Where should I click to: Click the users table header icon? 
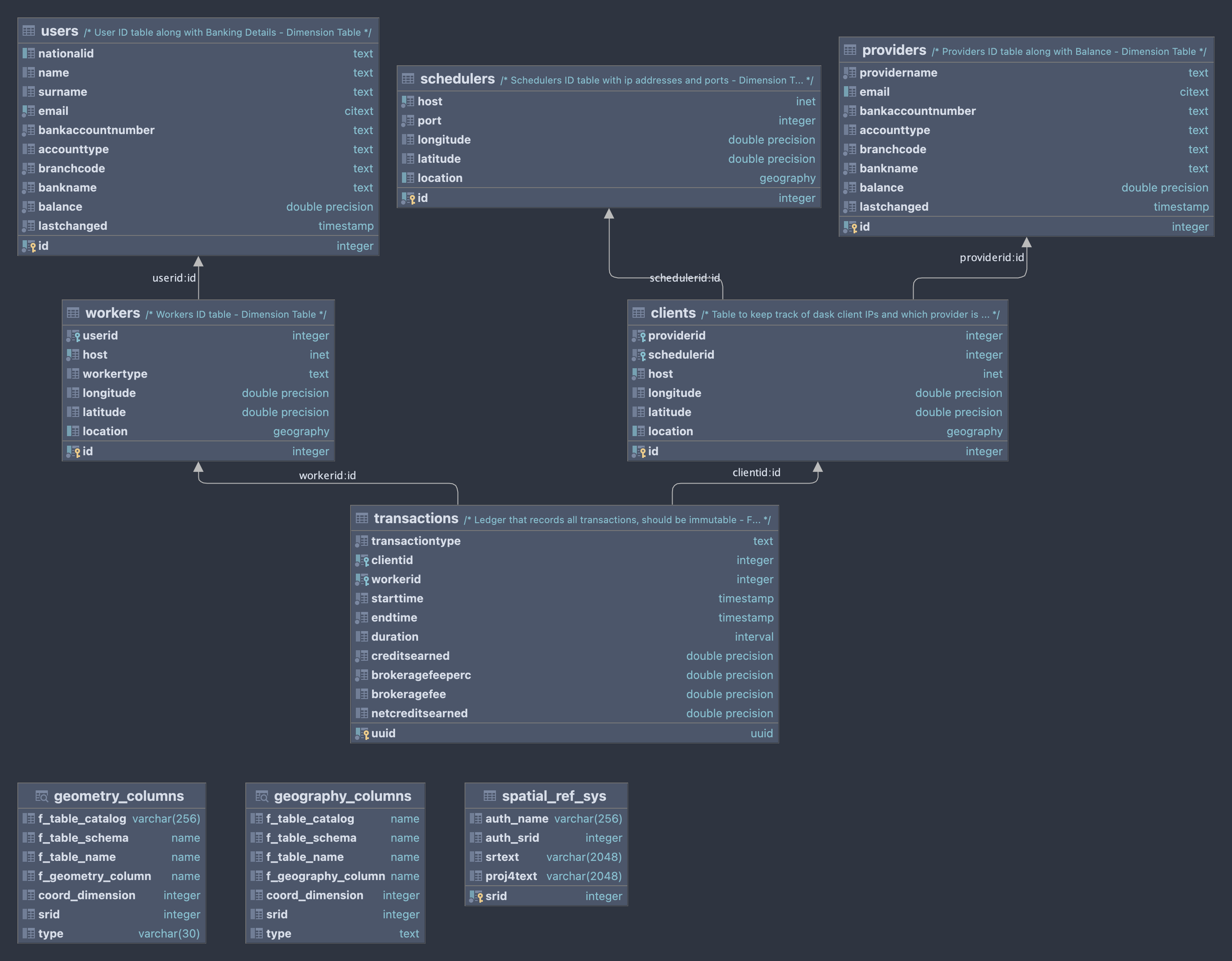pos(29,31)
